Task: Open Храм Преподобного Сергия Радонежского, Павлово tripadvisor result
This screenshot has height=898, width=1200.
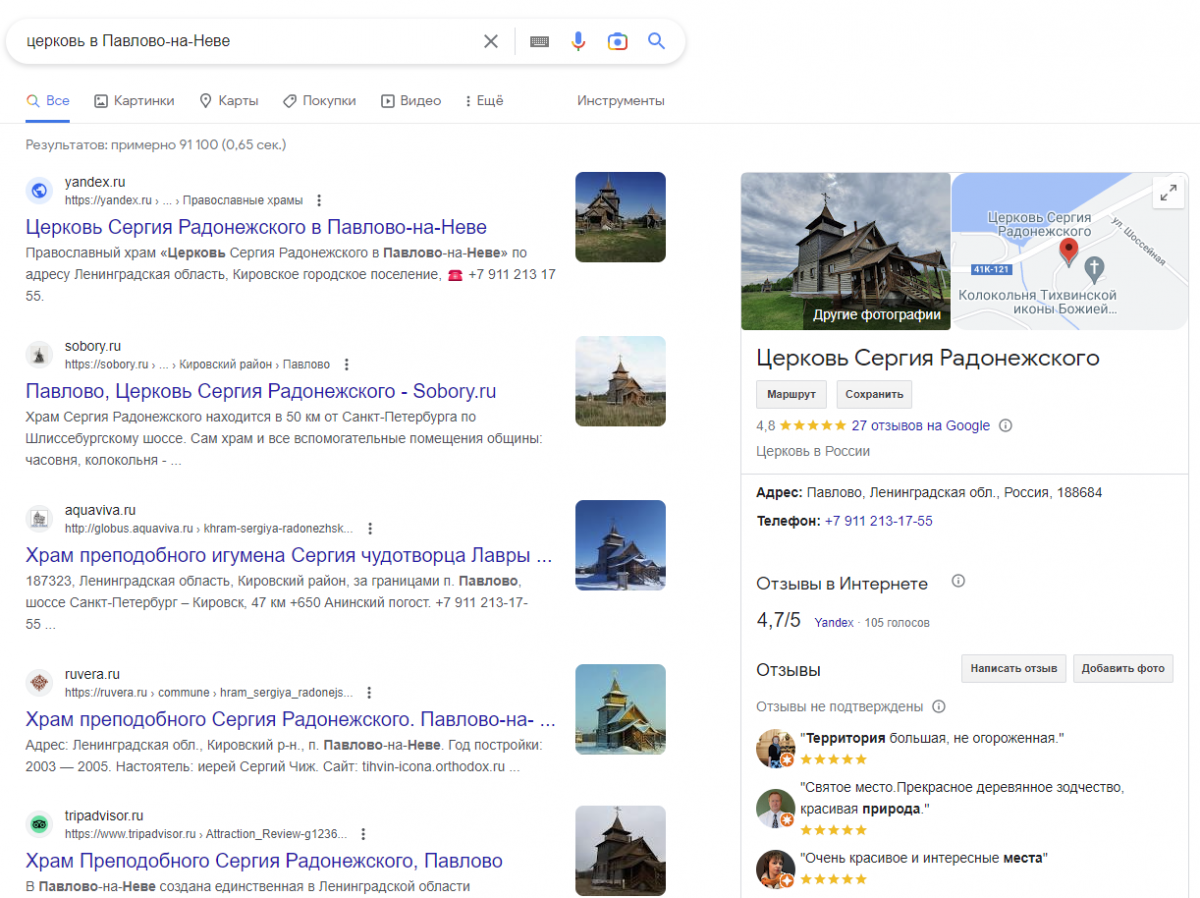Action: pos(264,861)
